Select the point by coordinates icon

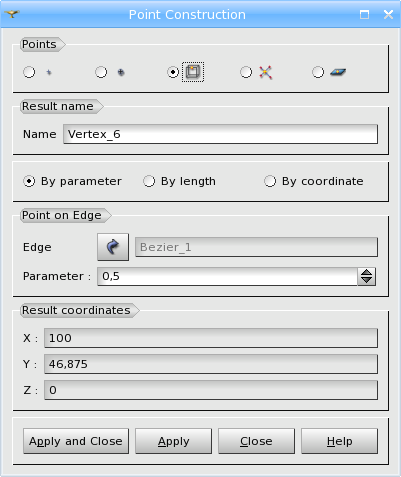pos(49,72)
